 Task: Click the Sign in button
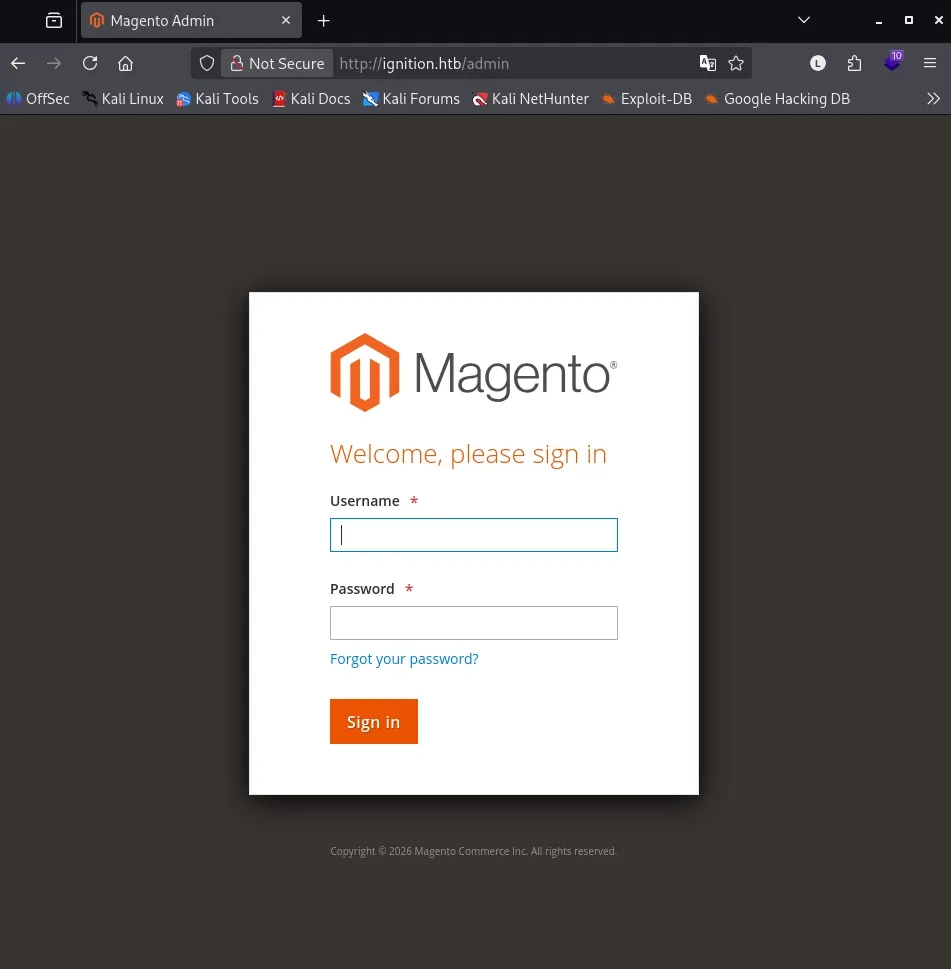pyautogui.click(x=373, y=721)
